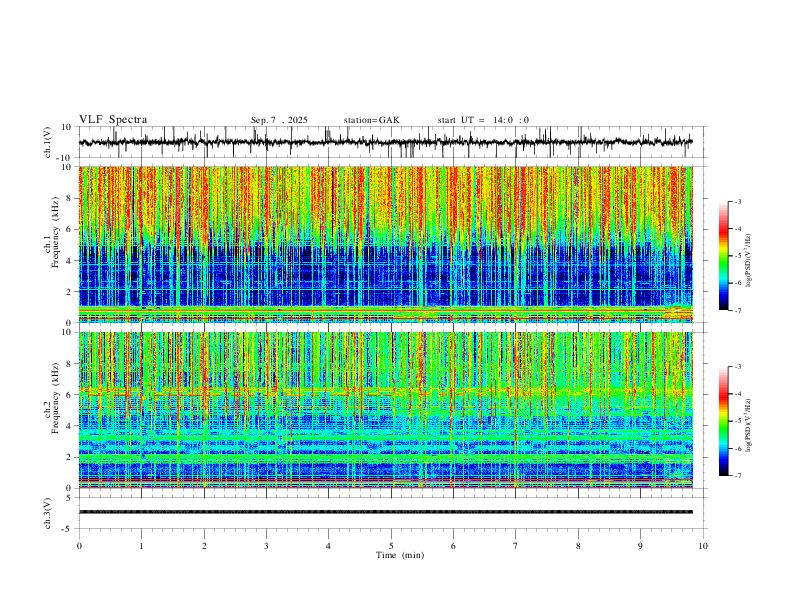
Task: Click the ch.2 color bar log(PSD) label
Action: click(x=748, y=425)
